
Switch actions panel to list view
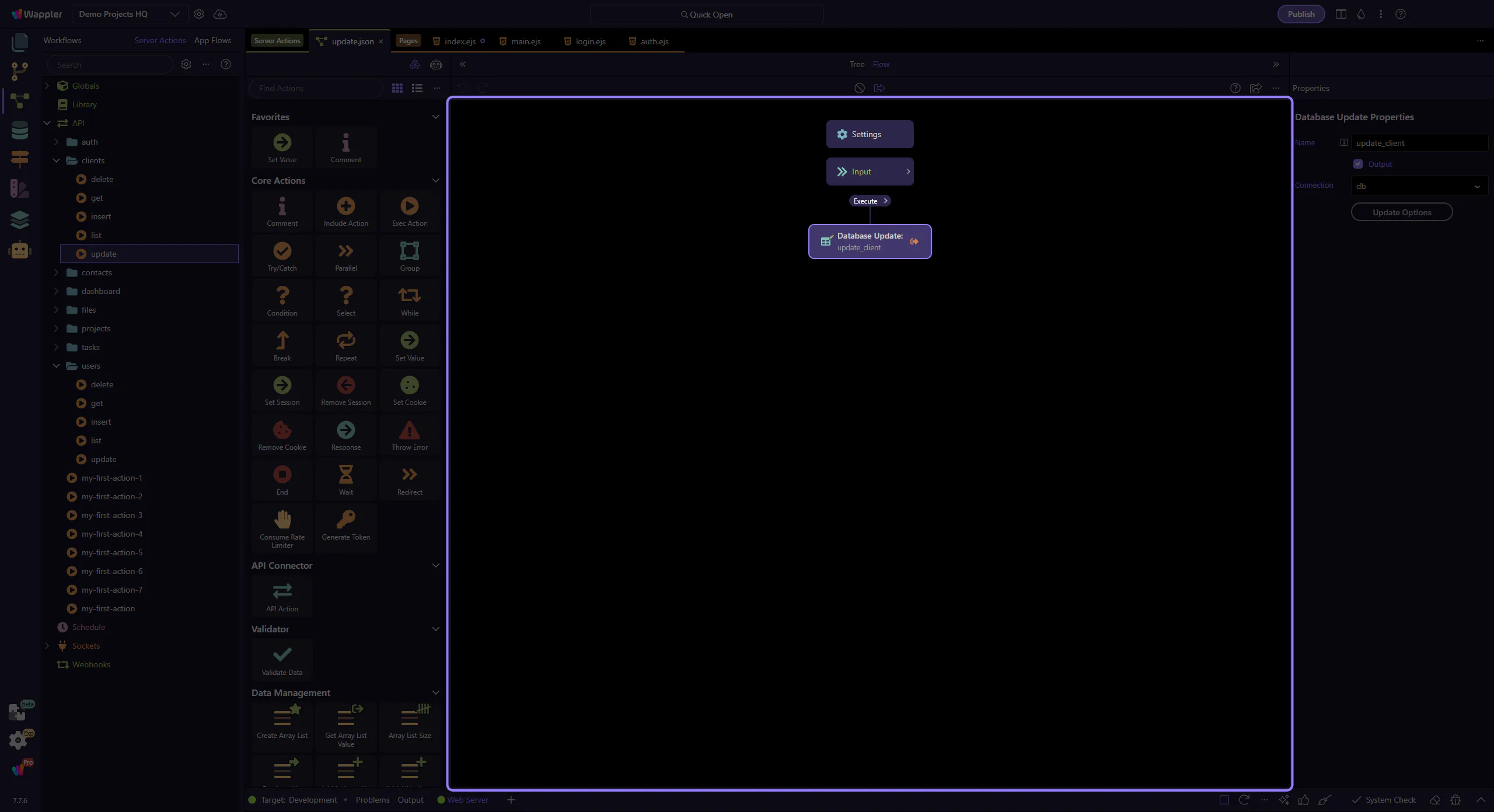click(x=417, y=88)
